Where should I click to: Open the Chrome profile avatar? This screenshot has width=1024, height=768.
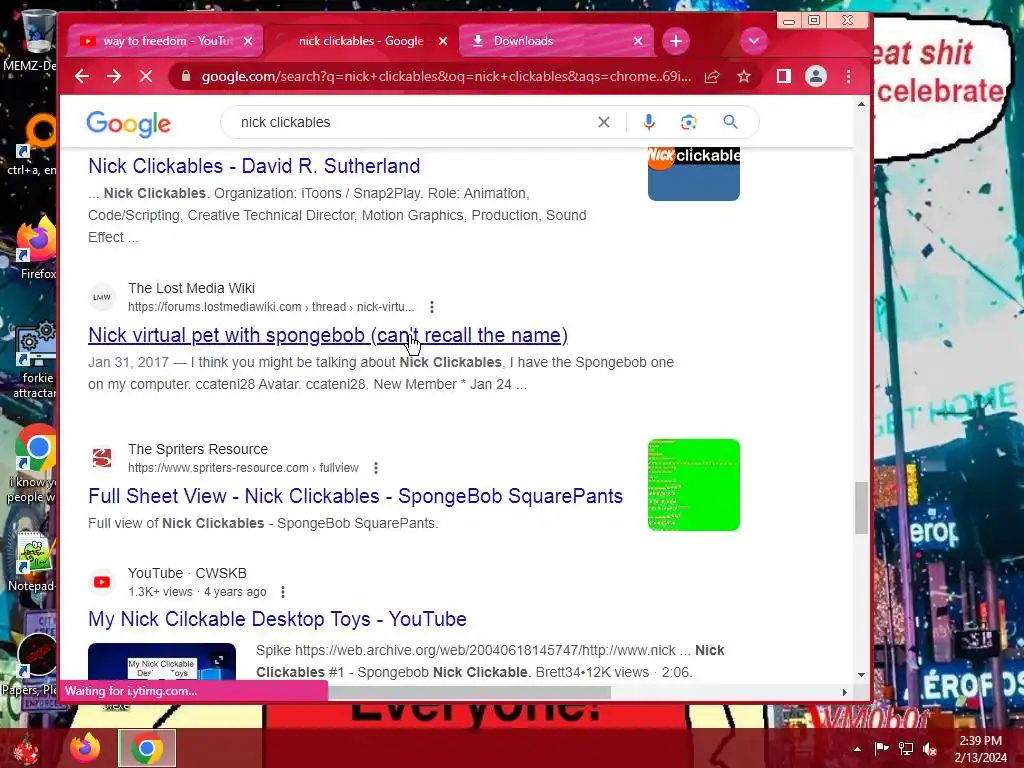(816, 76)
